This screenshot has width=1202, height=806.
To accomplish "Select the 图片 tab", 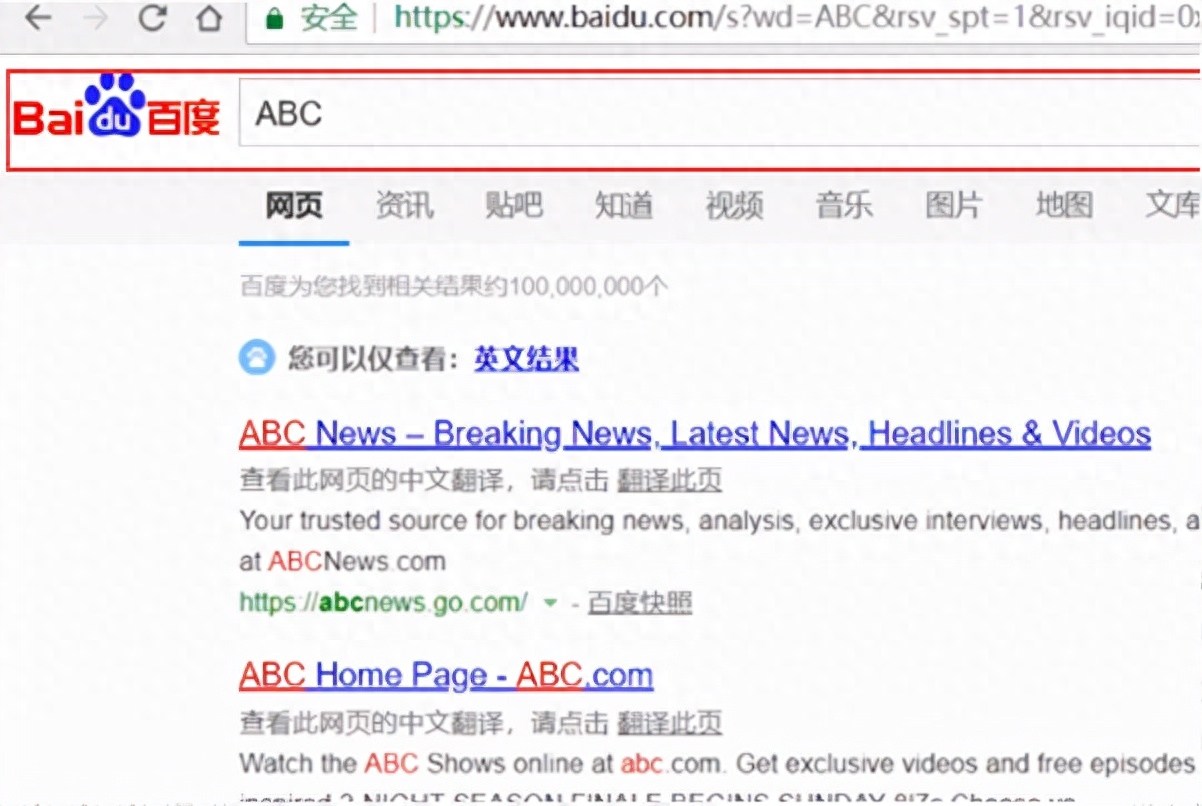I will (954, 206).
